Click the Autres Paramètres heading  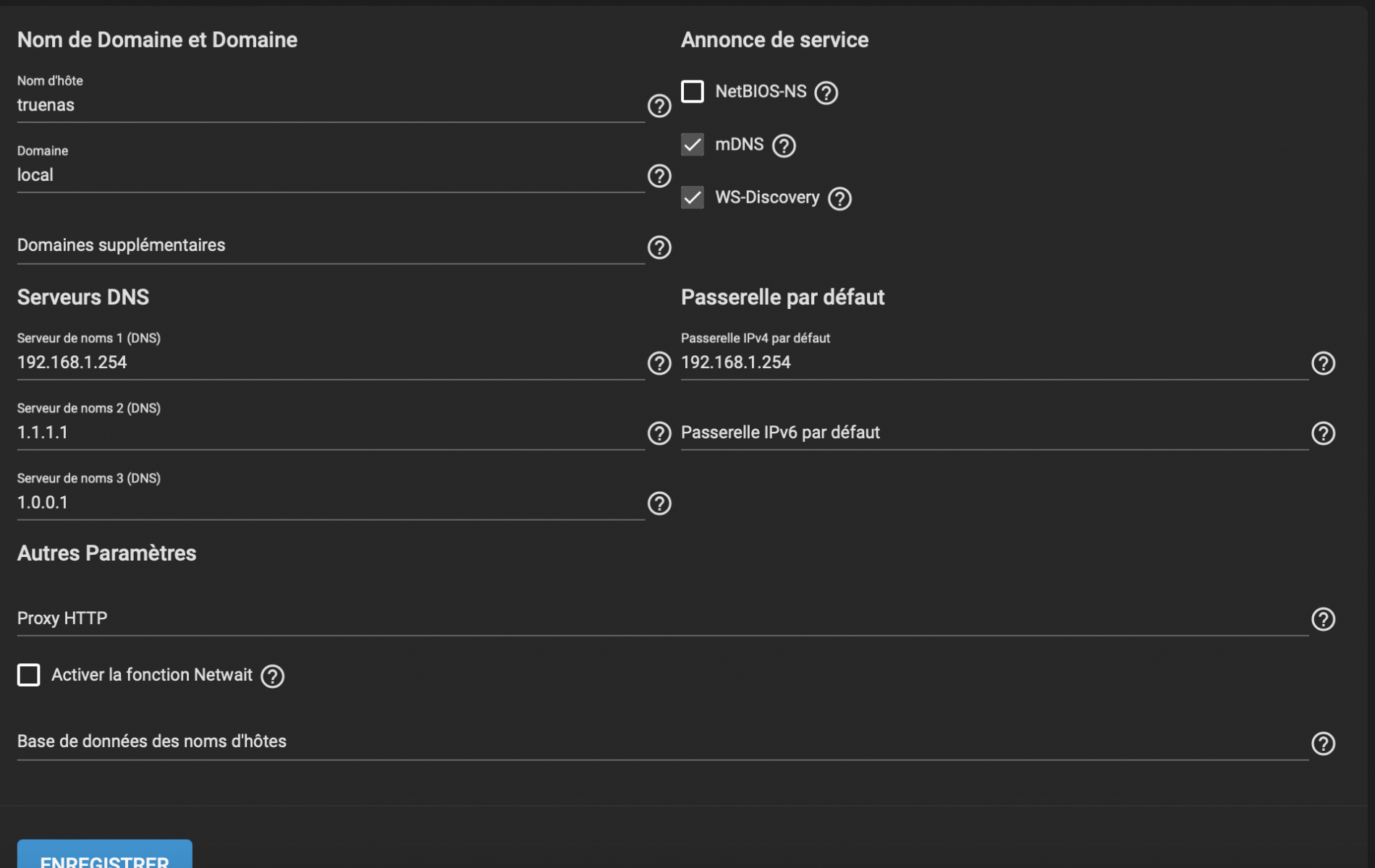click(x=106, y=553)
